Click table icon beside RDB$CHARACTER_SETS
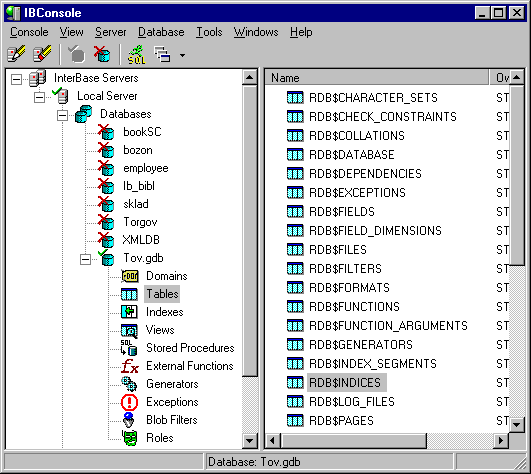The image size is (531, 474). 295,98
